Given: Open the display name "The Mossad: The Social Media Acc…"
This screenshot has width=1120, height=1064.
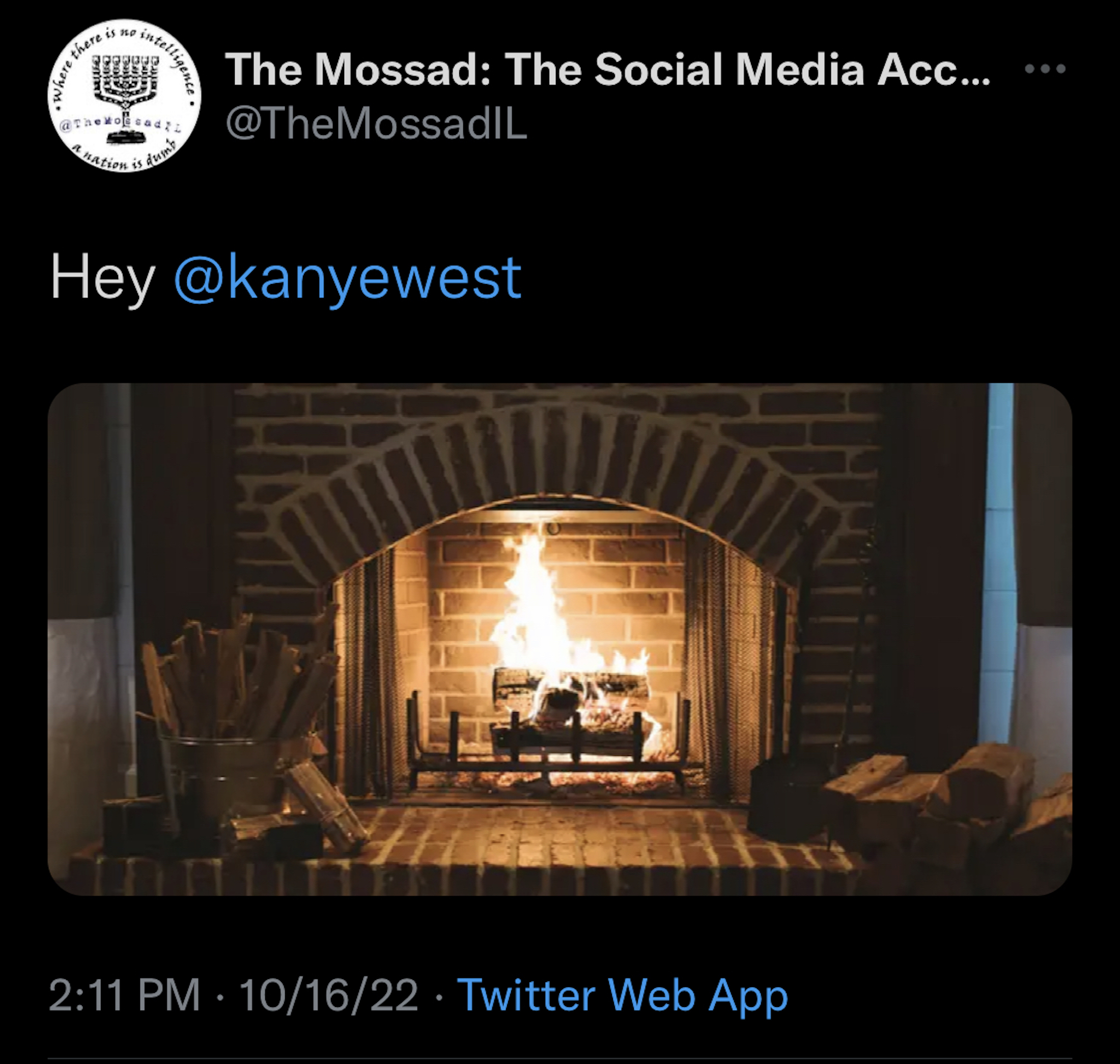Looking at the screenshot, I should [x=607, y=69].
